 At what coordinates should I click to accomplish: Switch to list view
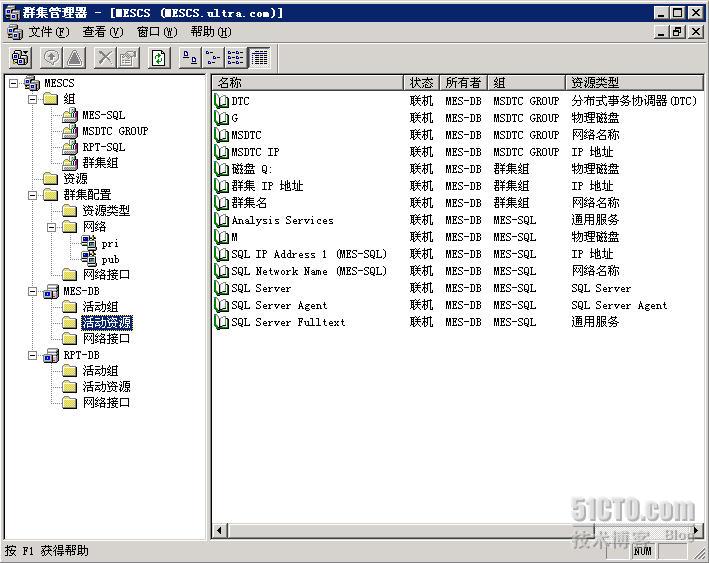click(x=236, y=58)
